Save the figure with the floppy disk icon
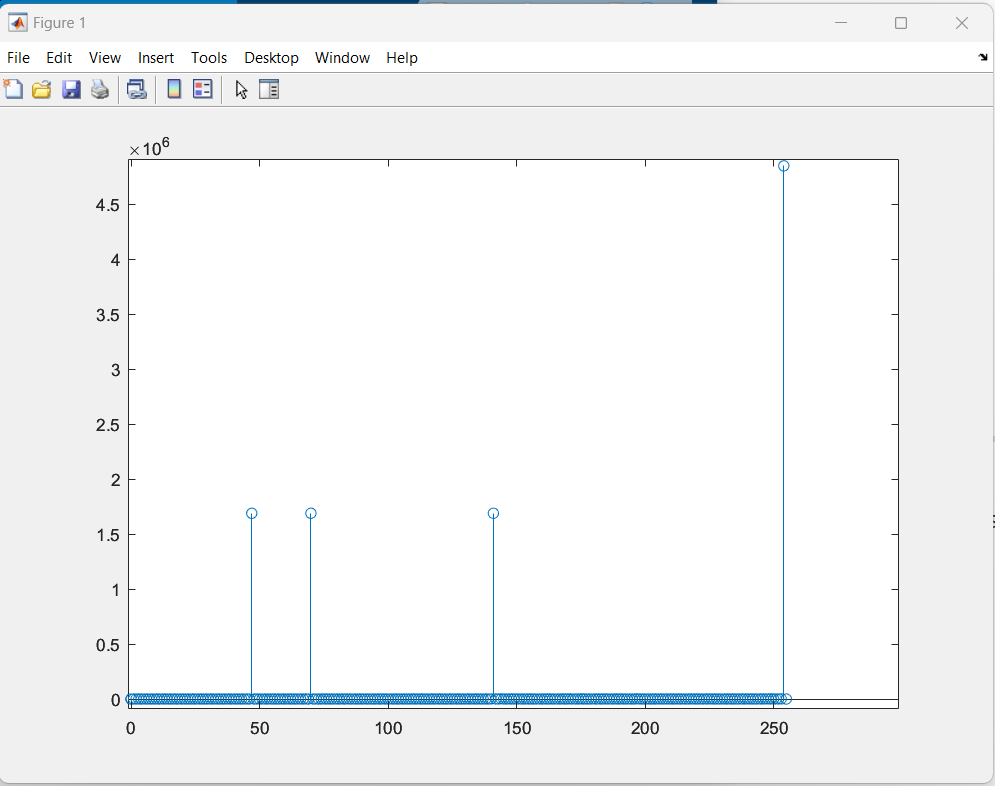Image resolution: width=995 pixels, height=786 pixels. click(x=71, y=89)
